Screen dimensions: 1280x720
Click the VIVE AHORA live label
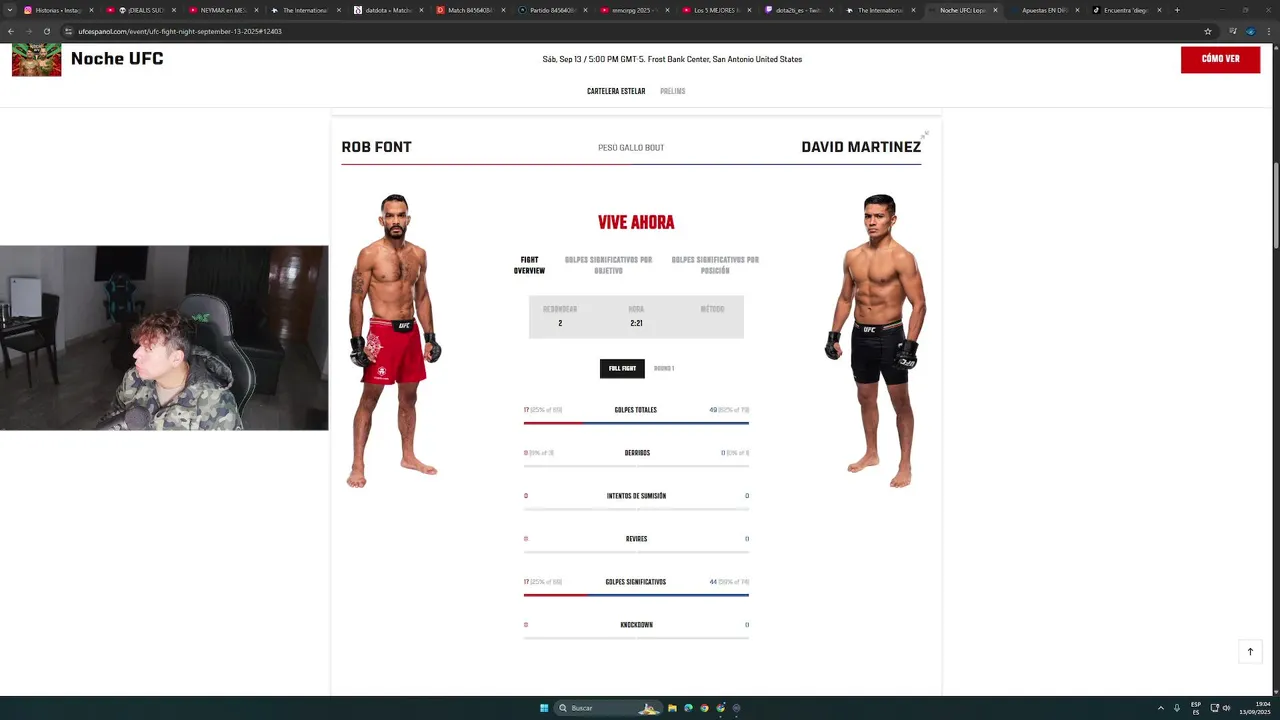(x=636, y=223)
